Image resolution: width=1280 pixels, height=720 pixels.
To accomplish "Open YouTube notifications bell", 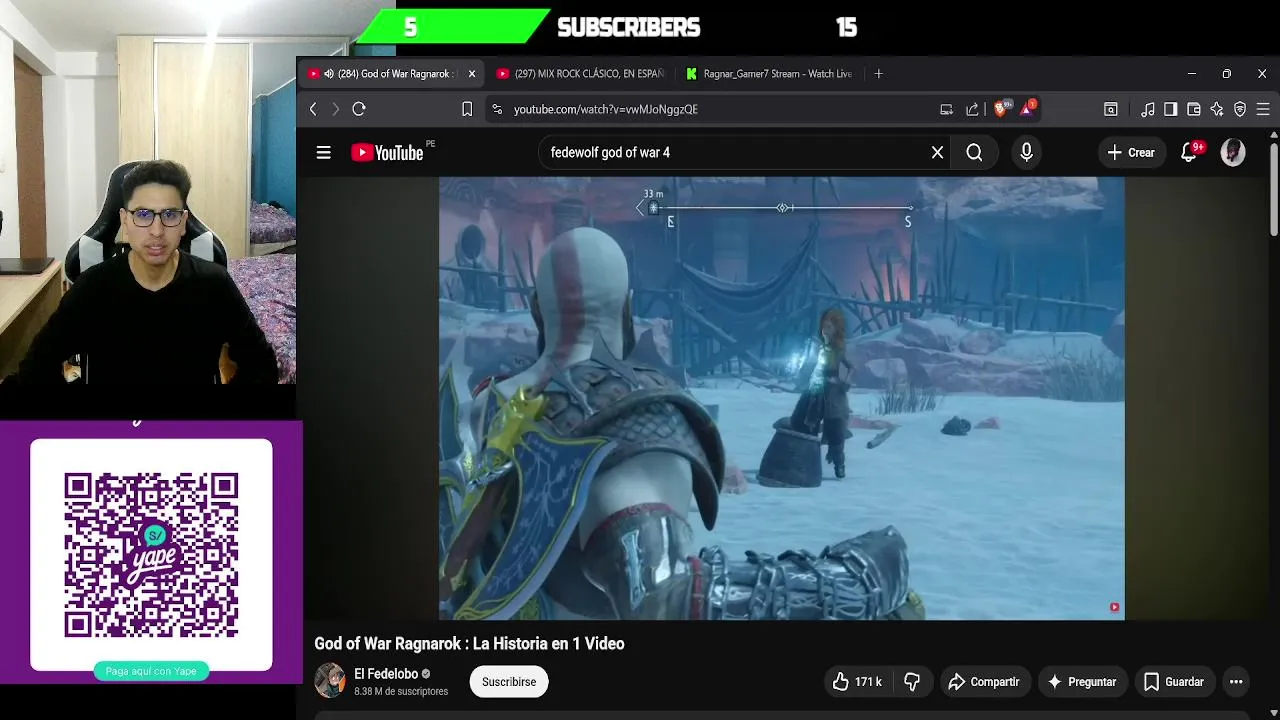I will pyautogui.click(x=1189, y=152).
